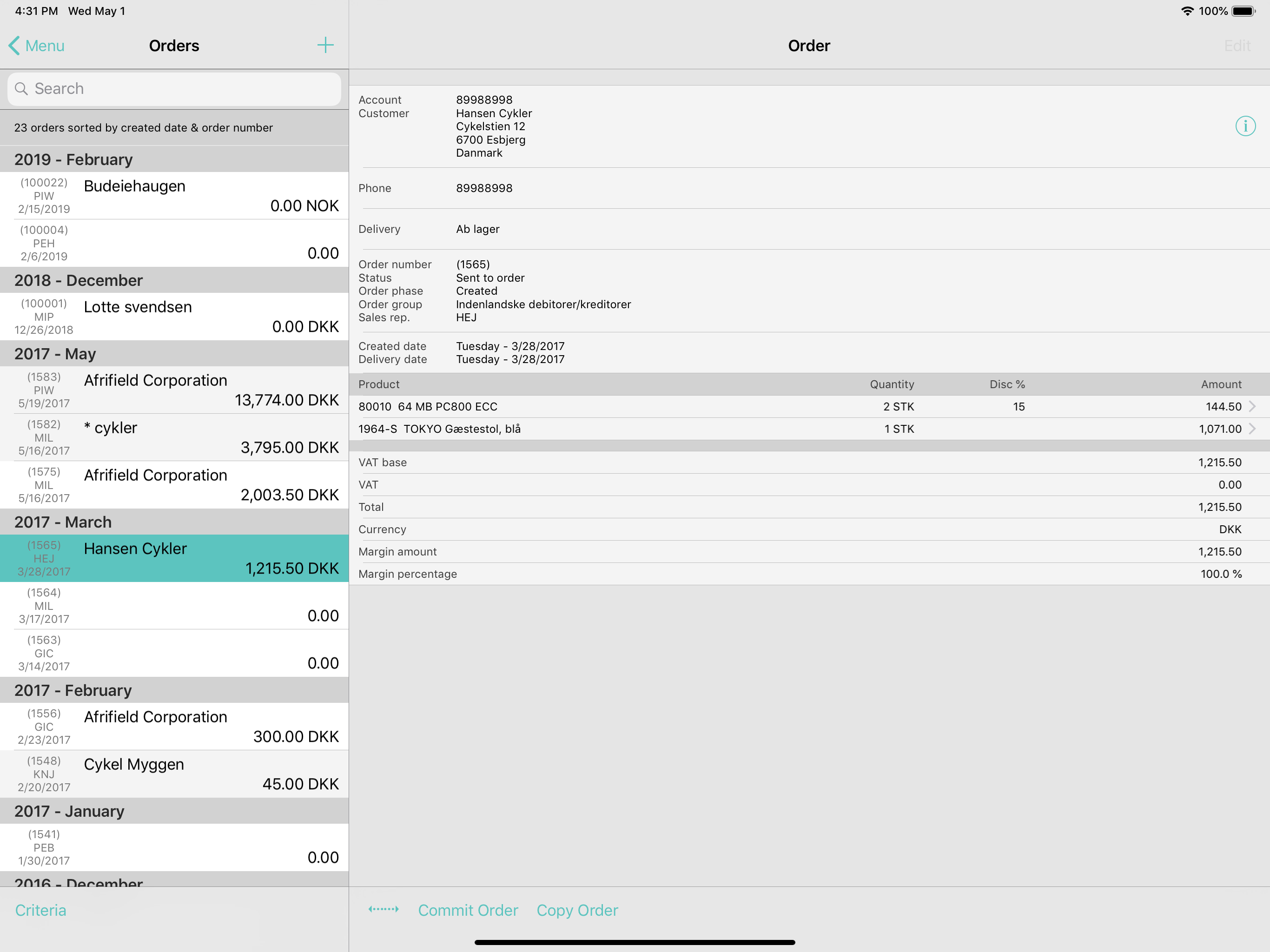Tap the 2017 - March section header
The width and height of the screenshot is (1270, 952).
[x=174, y=522]
